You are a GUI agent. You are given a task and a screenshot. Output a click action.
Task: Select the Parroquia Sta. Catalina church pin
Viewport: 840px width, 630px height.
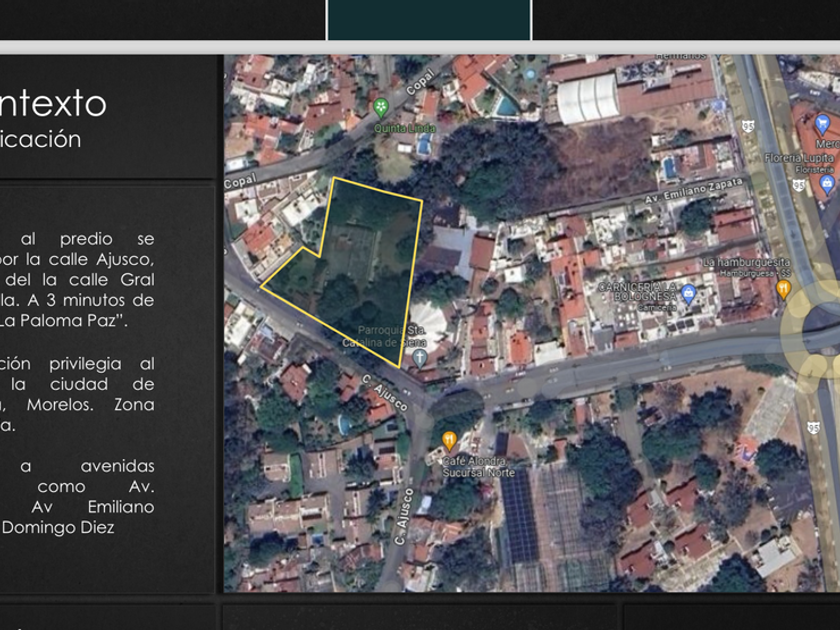coord(419,356)
